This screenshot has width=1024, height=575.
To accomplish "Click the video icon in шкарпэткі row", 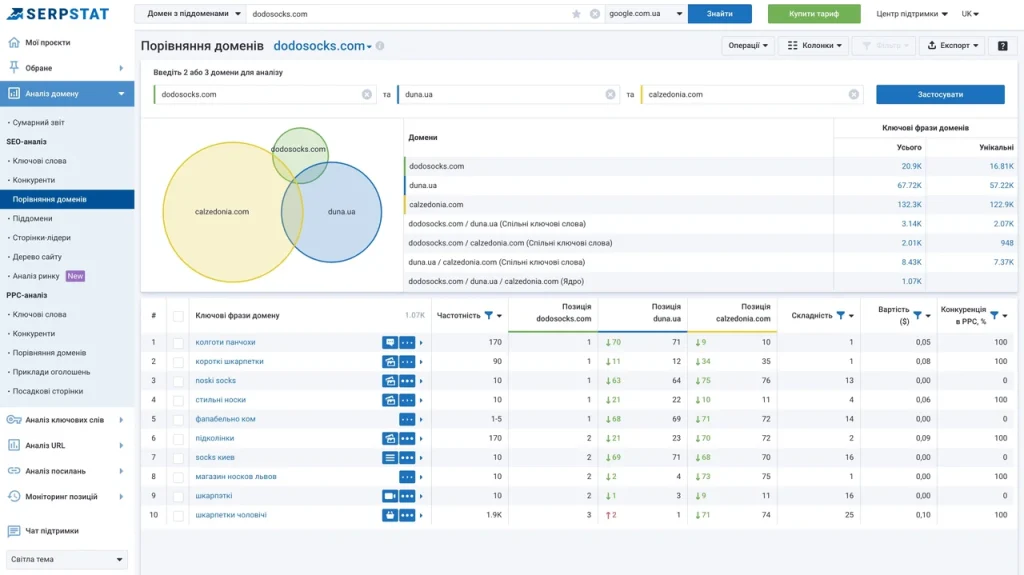I will click(390, 496).
